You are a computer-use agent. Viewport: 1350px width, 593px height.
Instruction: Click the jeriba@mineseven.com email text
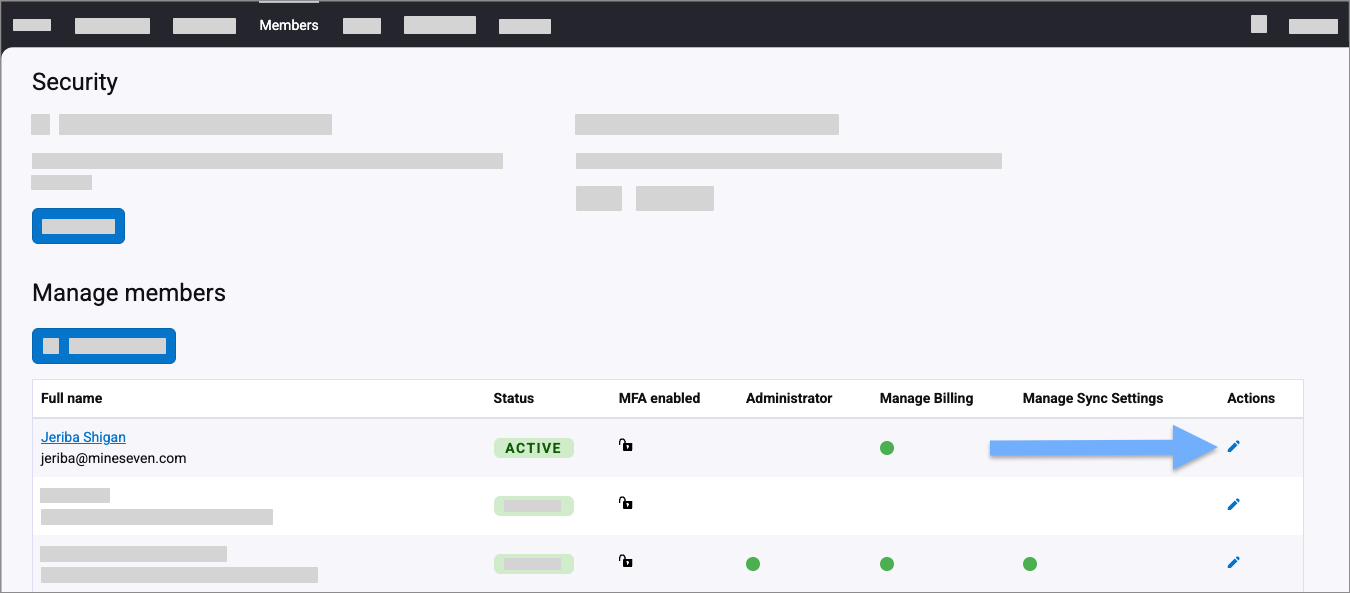[x=113, y=458]
